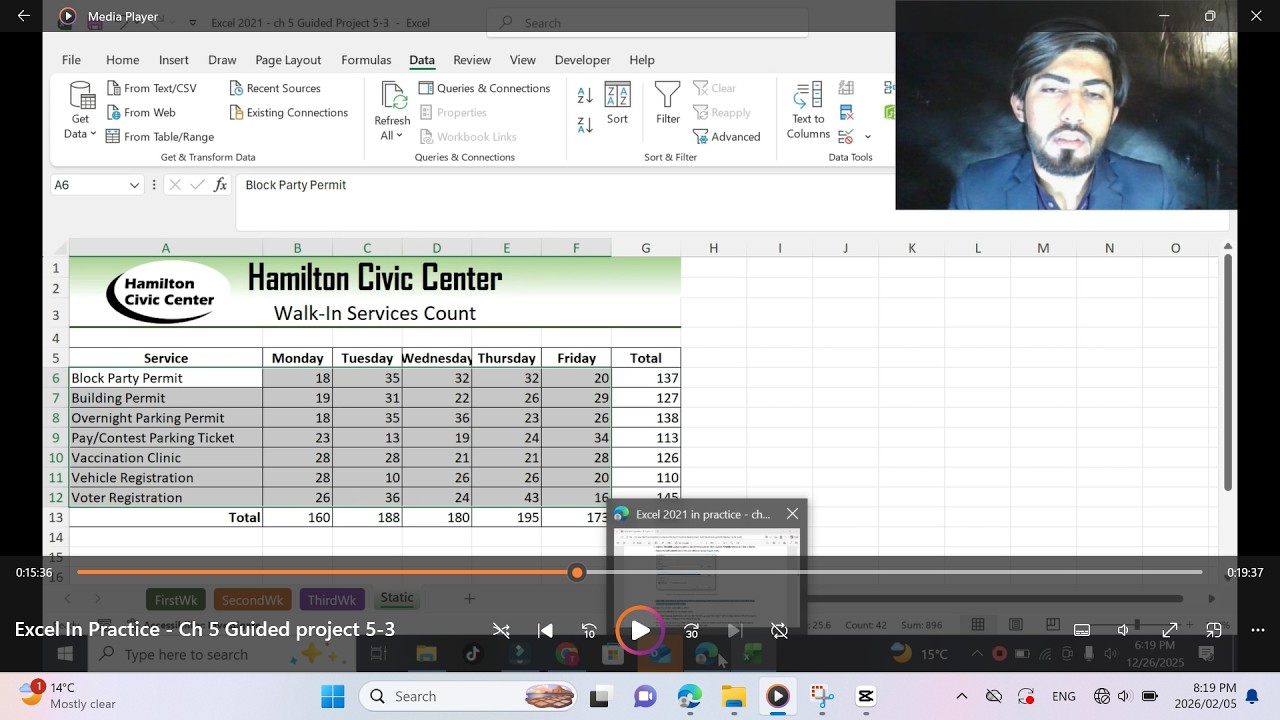Open Queries & Connections pane
Screen dimensions: 1280x720
point(484,88)
